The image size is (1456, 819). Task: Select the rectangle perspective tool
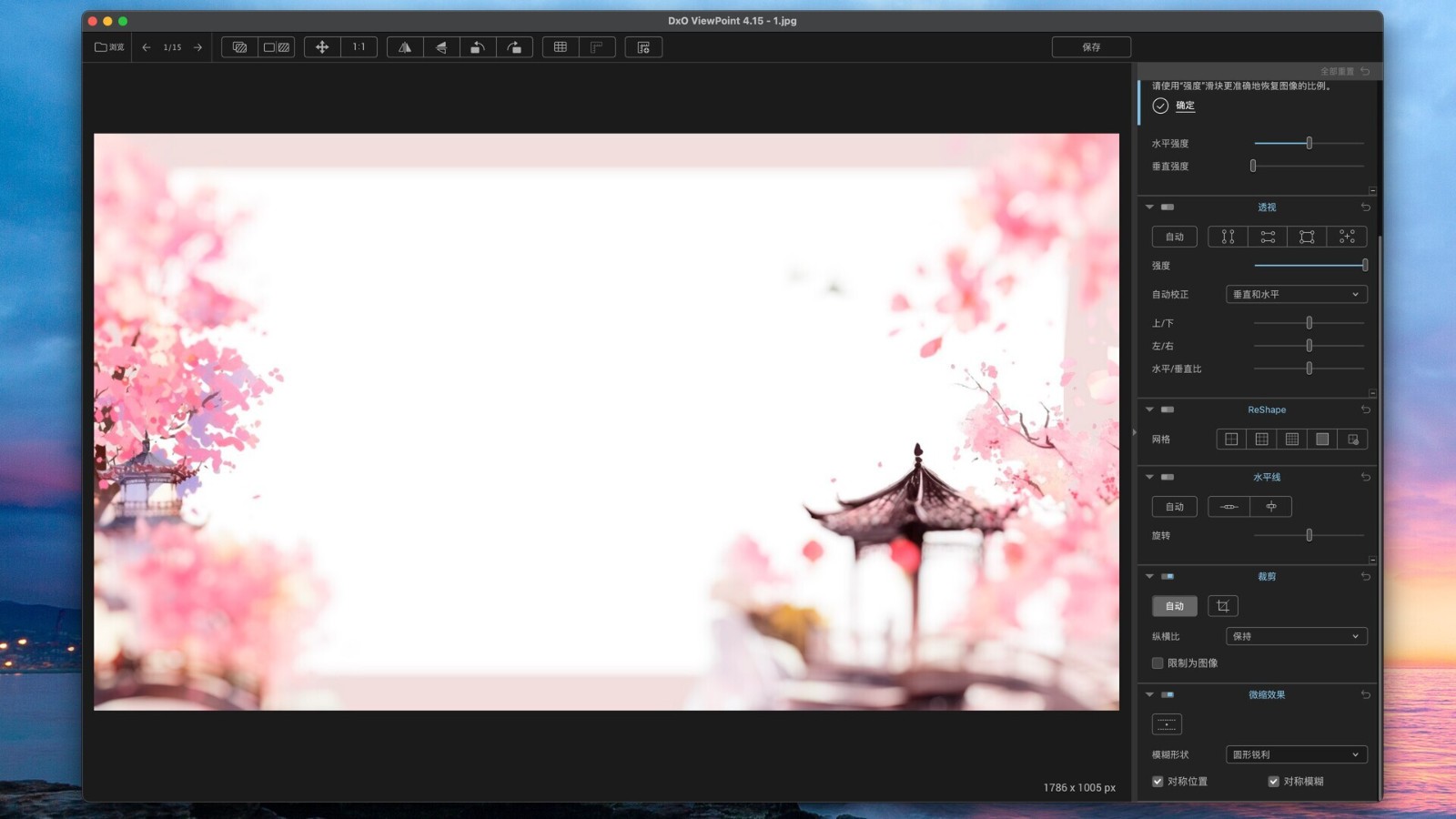point(1307,237)
